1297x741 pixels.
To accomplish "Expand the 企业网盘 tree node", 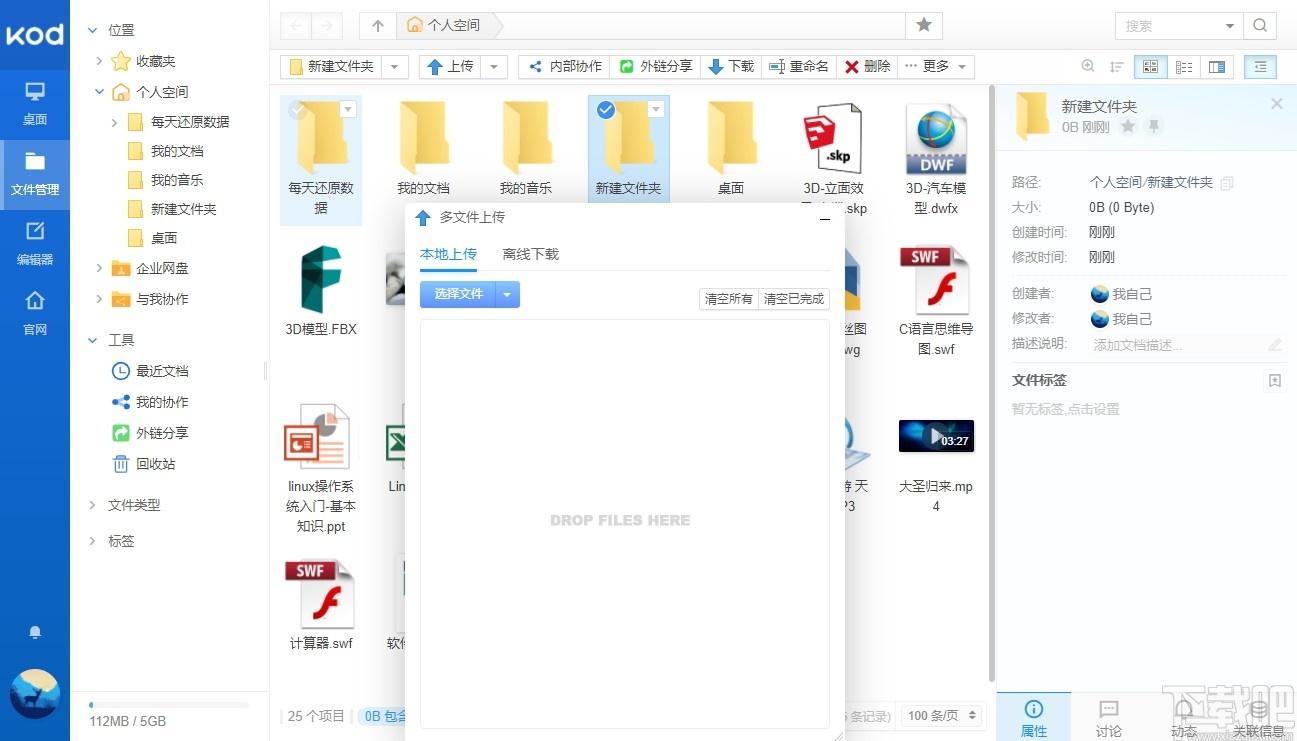I will pos(99,268).
